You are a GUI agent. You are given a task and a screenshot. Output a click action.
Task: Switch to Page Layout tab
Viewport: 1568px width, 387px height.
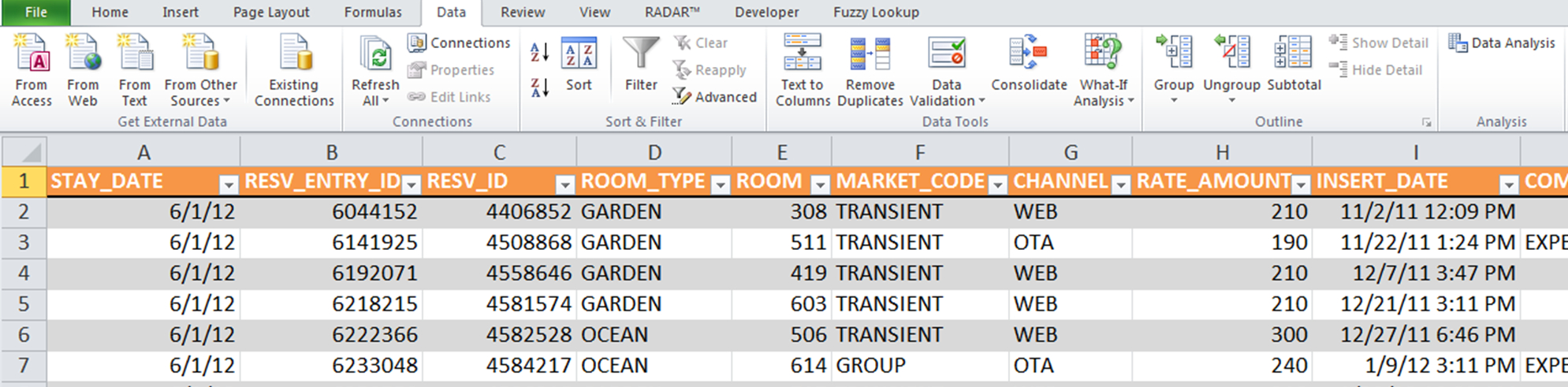pos(271,12)
